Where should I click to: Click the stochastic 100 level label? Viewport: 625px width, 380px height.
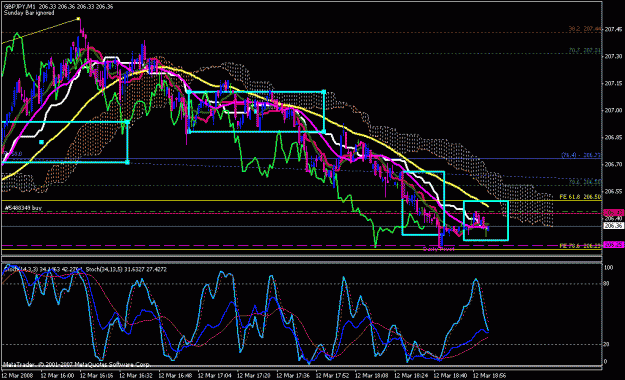(x=609, y=268)
